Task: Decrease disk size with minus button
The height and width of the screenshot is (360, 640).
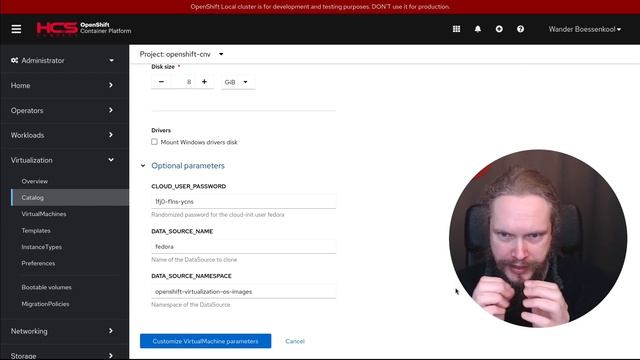Action: [161, 82]
